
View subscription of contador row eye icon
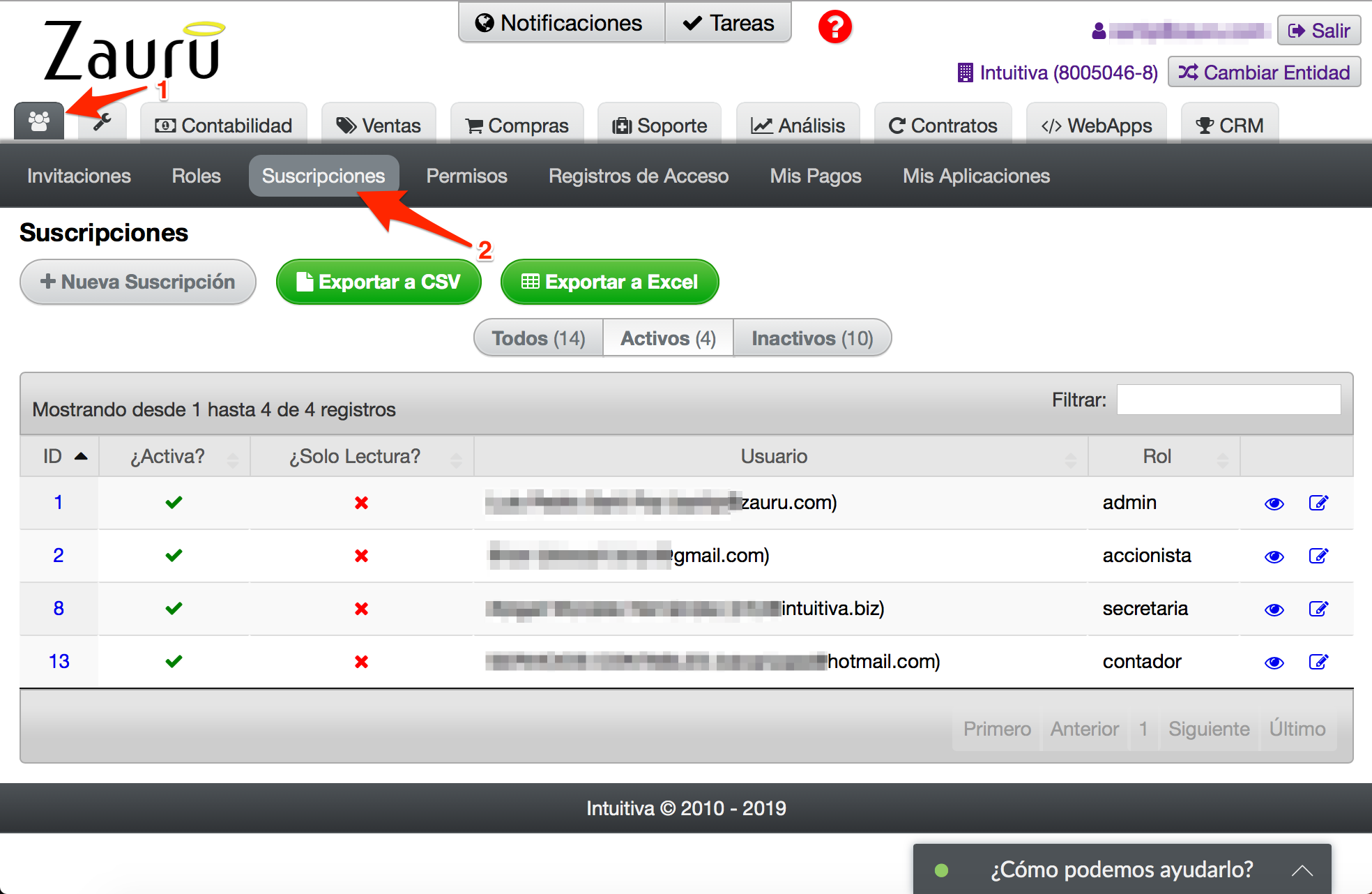[x=1274, y=662]
